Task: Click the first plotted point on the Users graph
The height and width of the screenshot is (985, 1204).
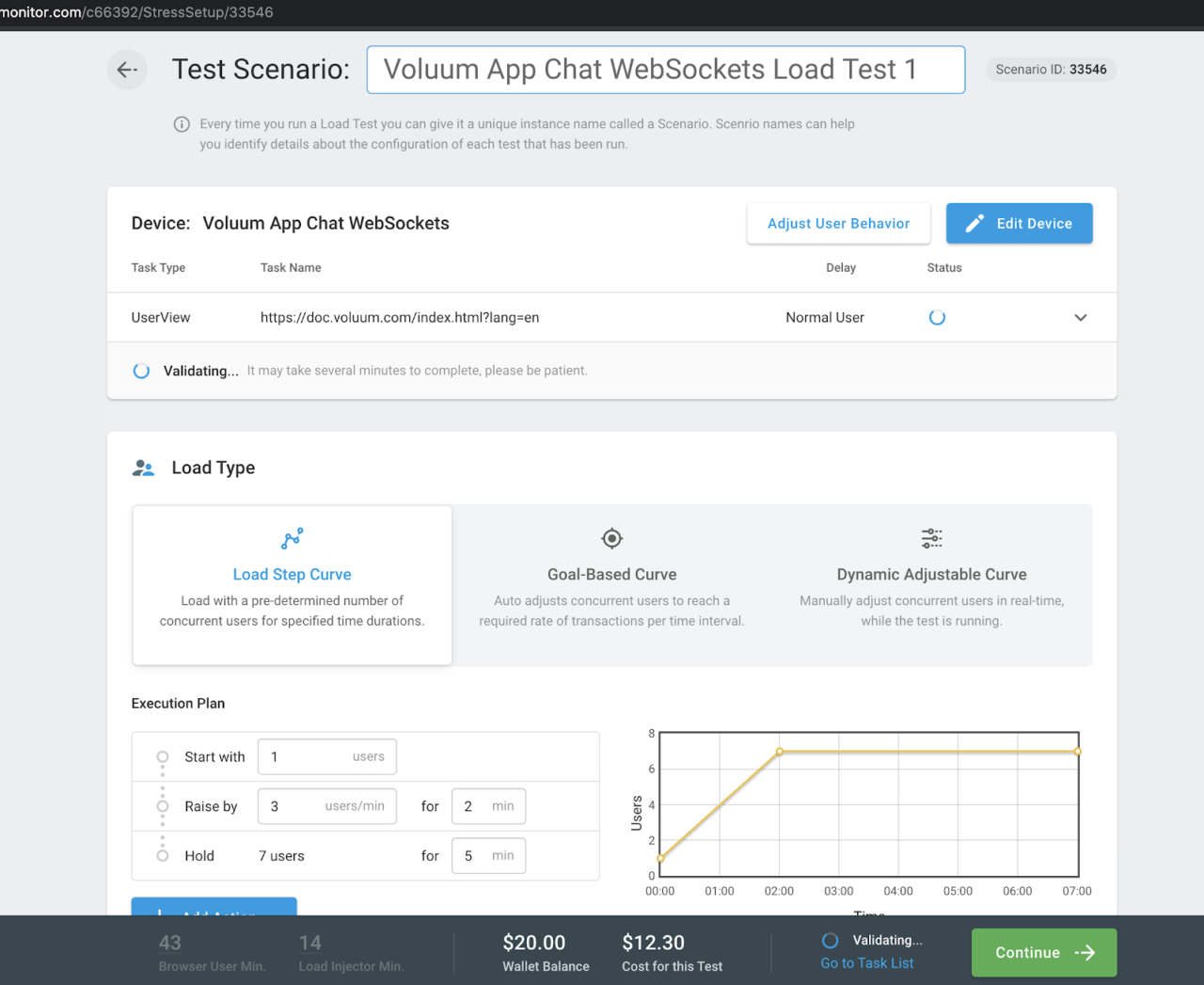Action: pos(661,858)
